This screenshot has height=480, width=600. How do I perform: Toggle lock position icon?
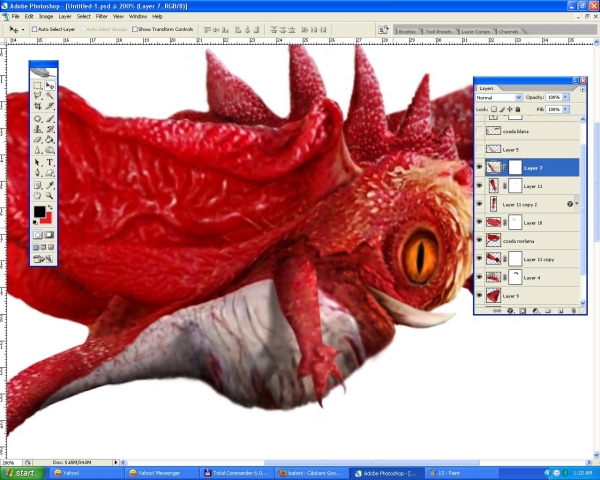coord(510,109)
